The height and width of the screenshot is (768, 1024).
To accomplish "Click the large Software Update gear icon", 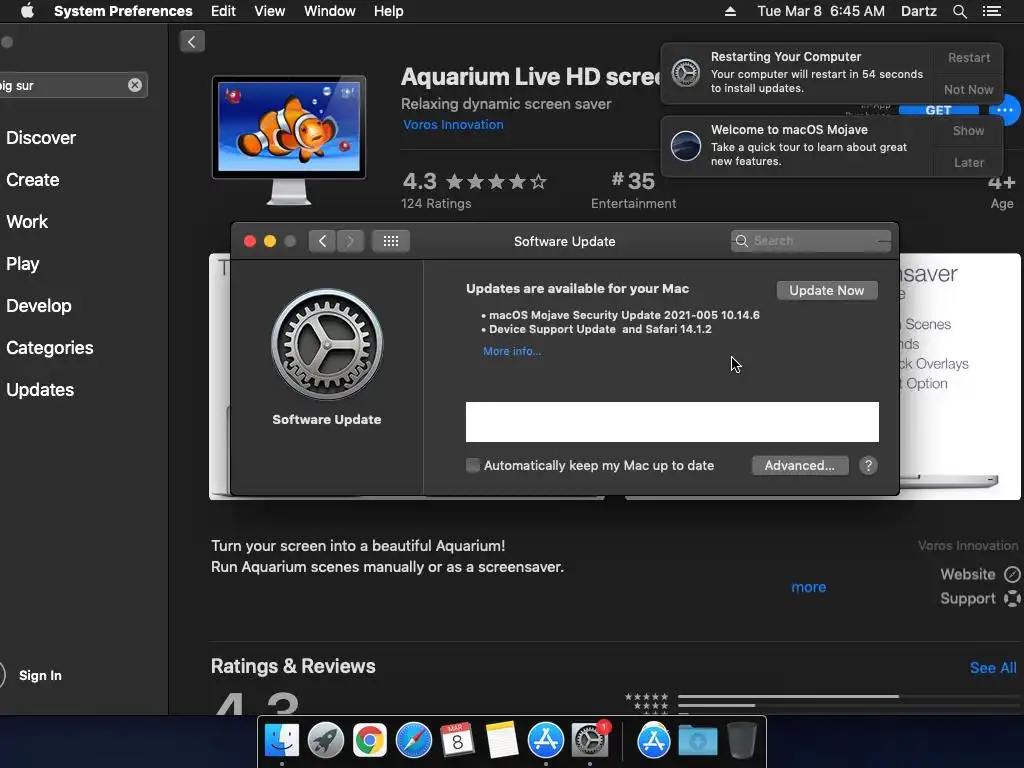I will point(327,344).
